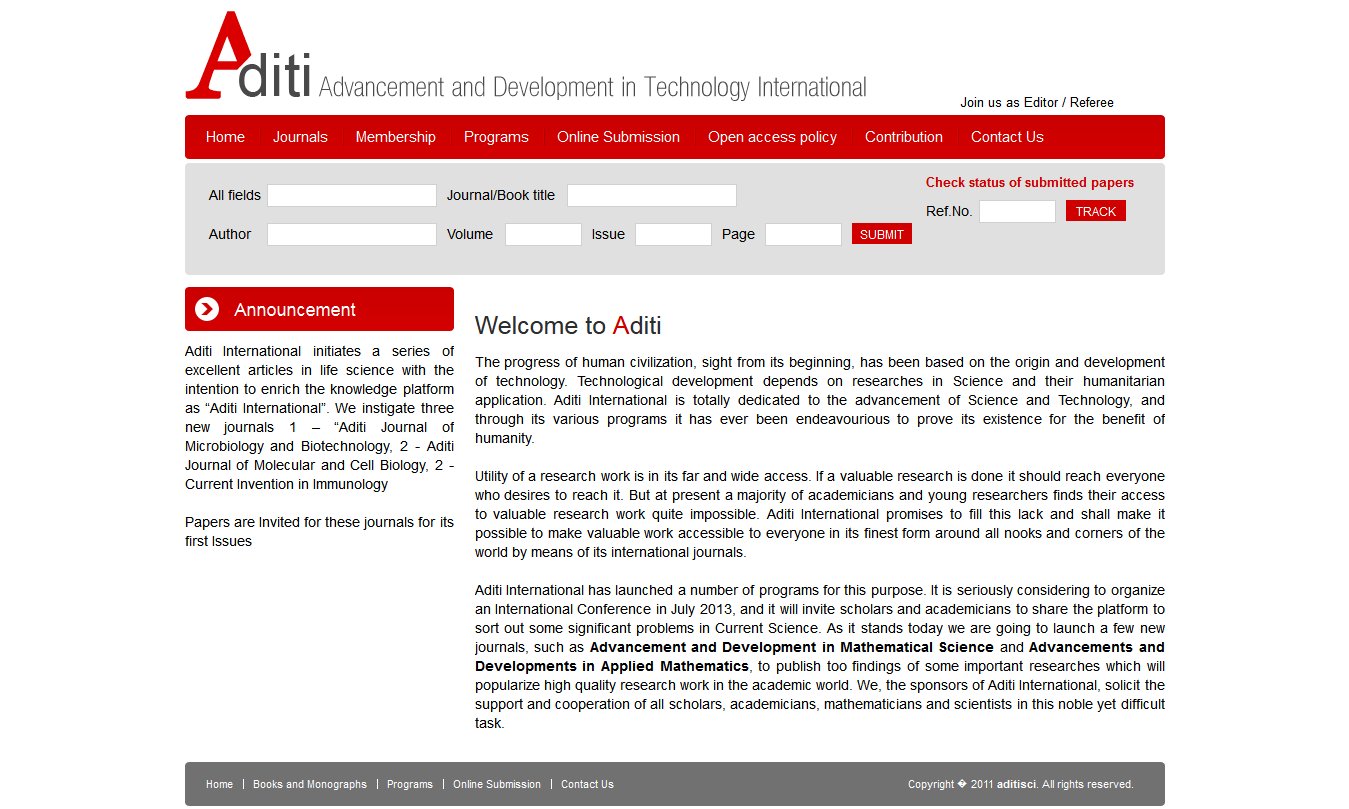Open the Books and Monographs footer link
Screen dimensions: 1349x809
(310, 784)
